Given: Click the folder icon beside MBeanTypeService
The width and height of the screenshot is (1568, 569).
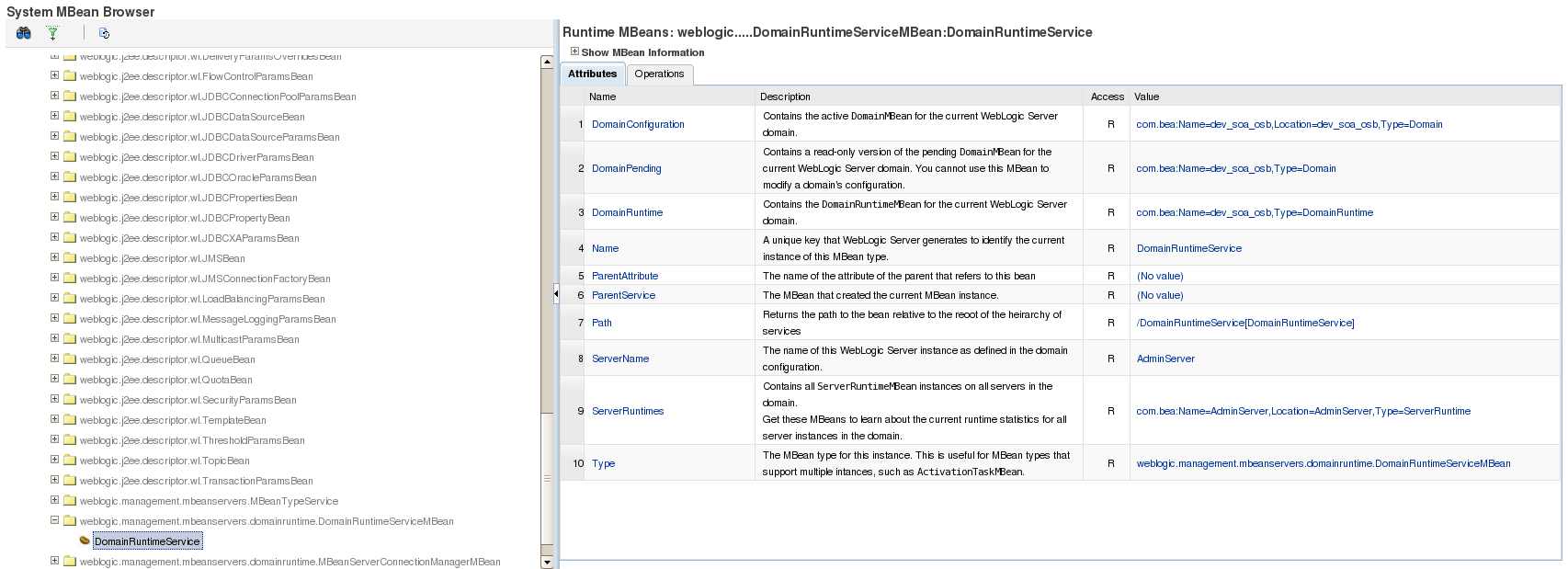Looking at the screenshot, I should 70,501.
